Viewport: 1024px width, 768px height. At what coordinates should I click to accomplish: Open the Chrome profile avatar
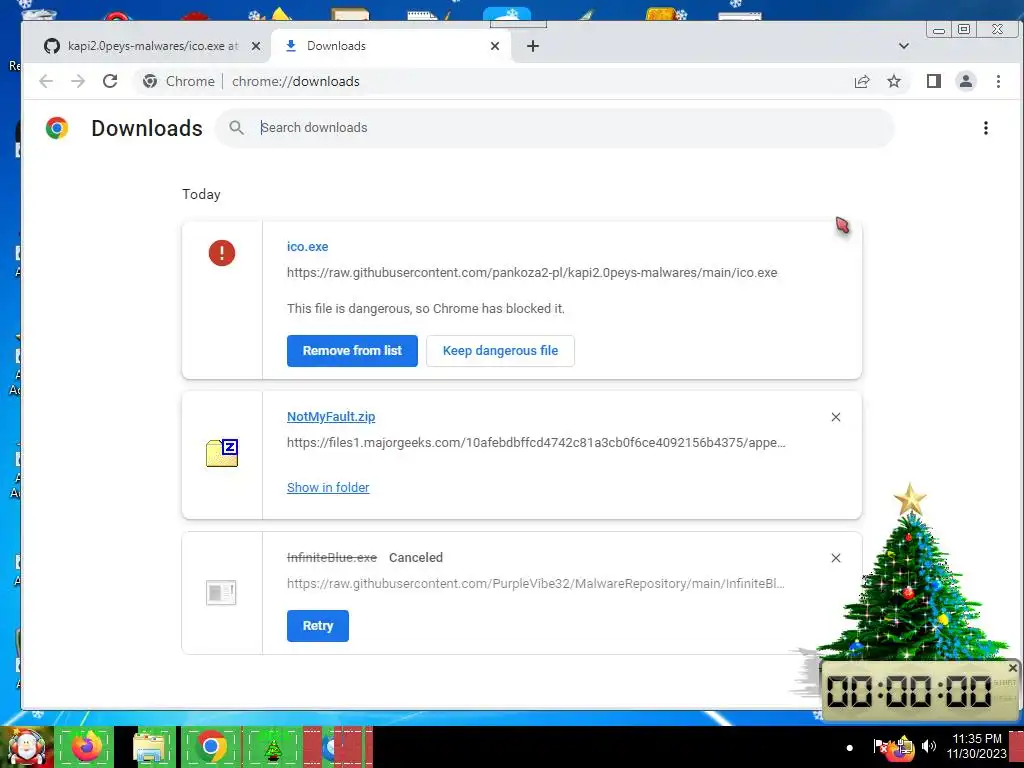(x=965, y=81)
